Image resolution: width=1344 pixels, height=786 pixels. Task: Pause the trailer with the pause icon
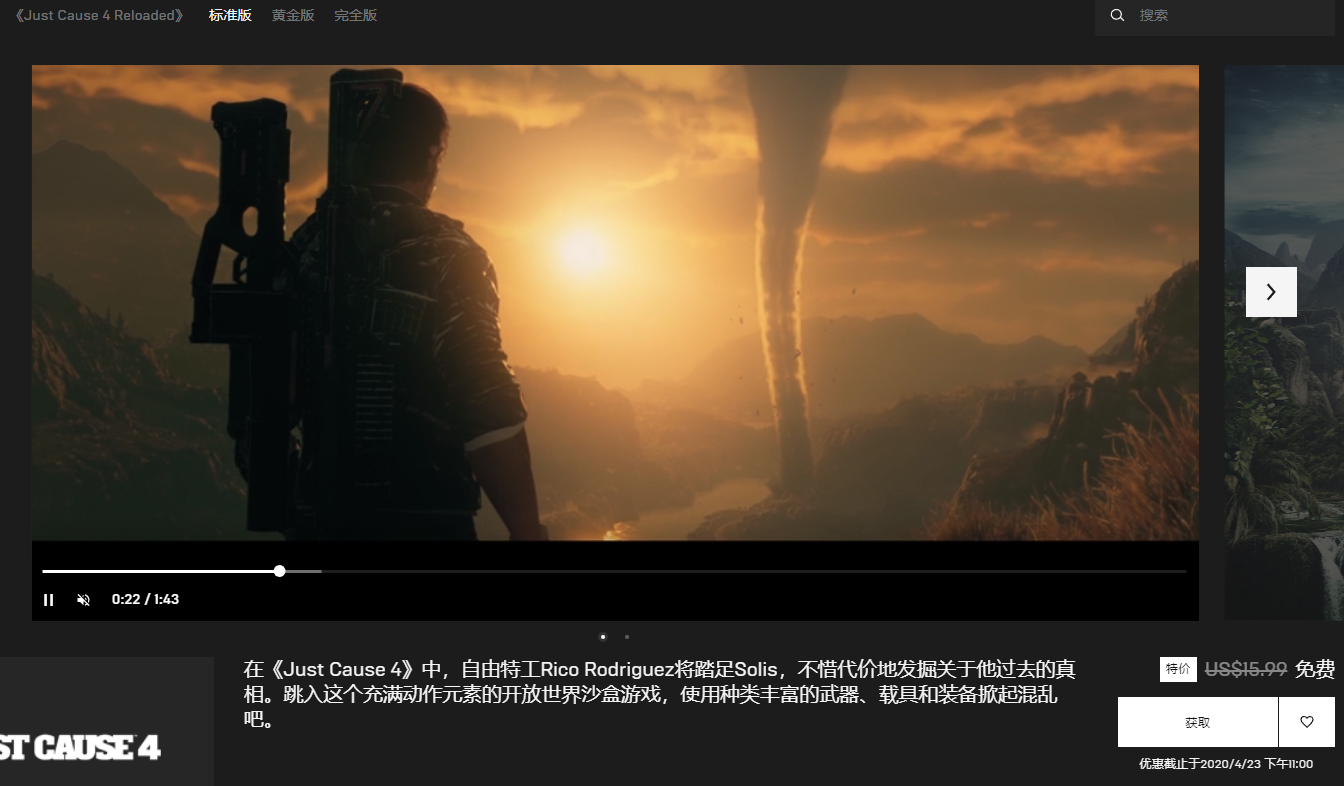pyautogui.click(x=49, y=599)
